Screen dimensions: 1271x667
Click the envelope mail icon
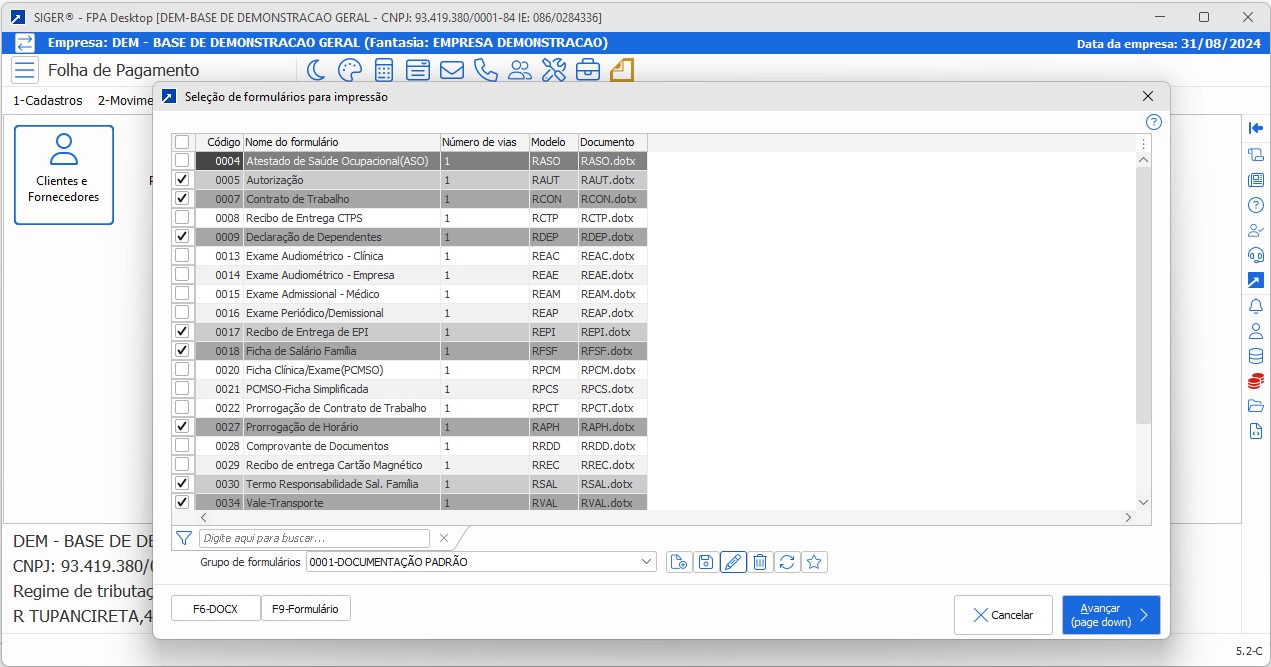(x=451, y=70)
